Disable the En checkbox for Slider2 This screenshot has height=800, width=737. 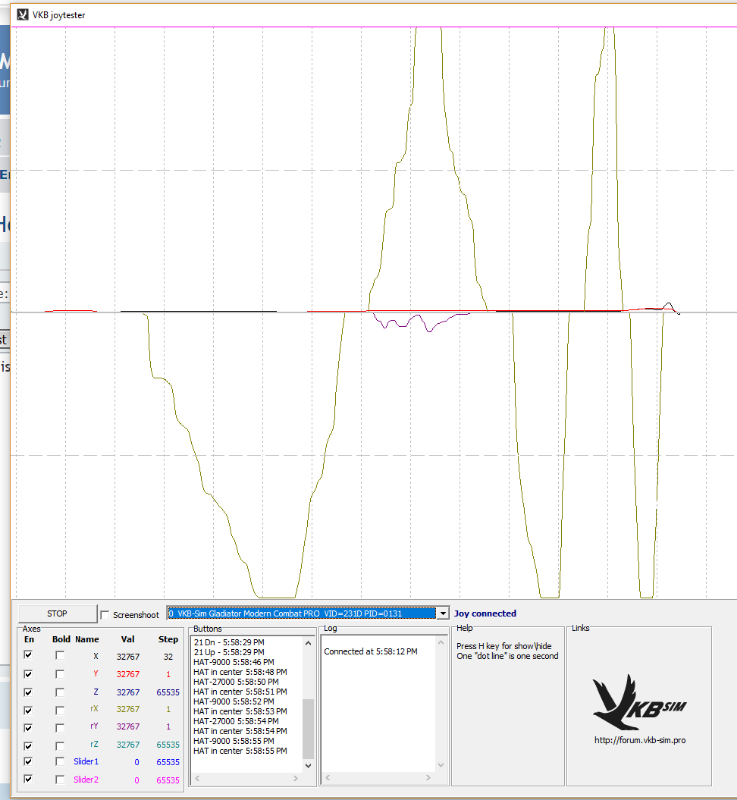point(28,779)
